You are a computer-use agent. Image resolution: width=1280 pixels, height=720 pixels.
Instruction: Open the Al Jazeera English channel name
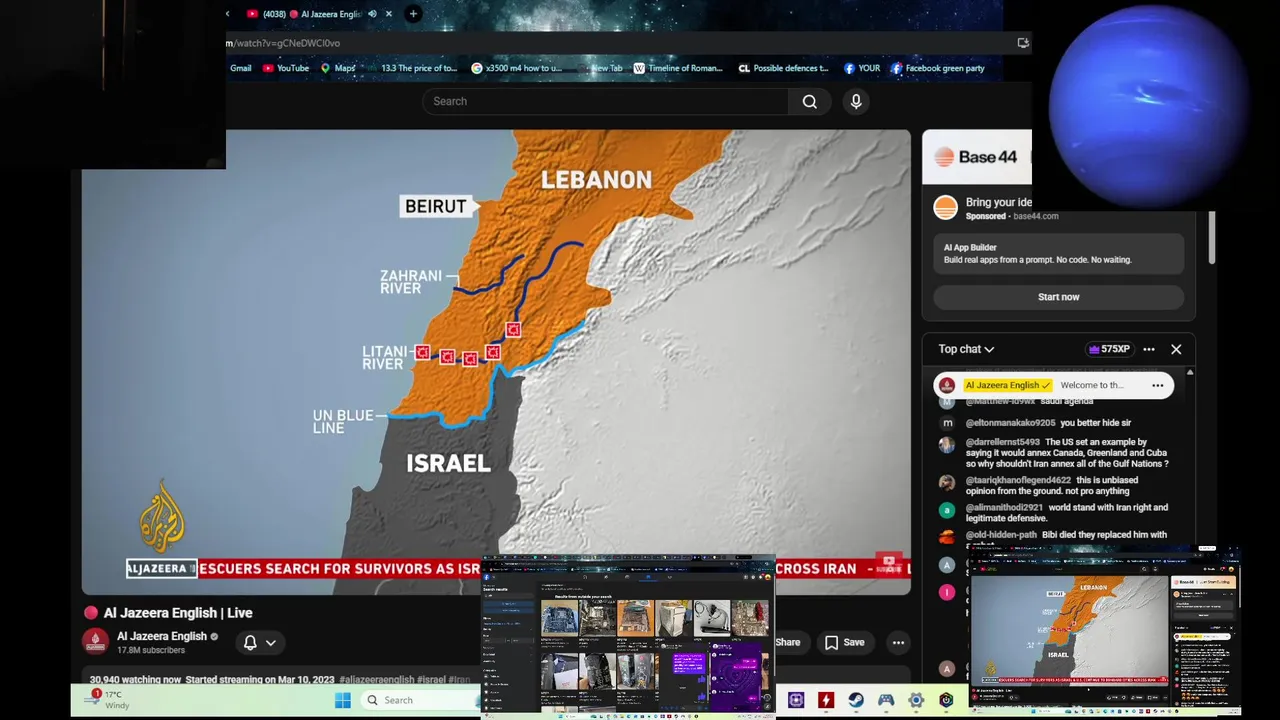point(162,636)
